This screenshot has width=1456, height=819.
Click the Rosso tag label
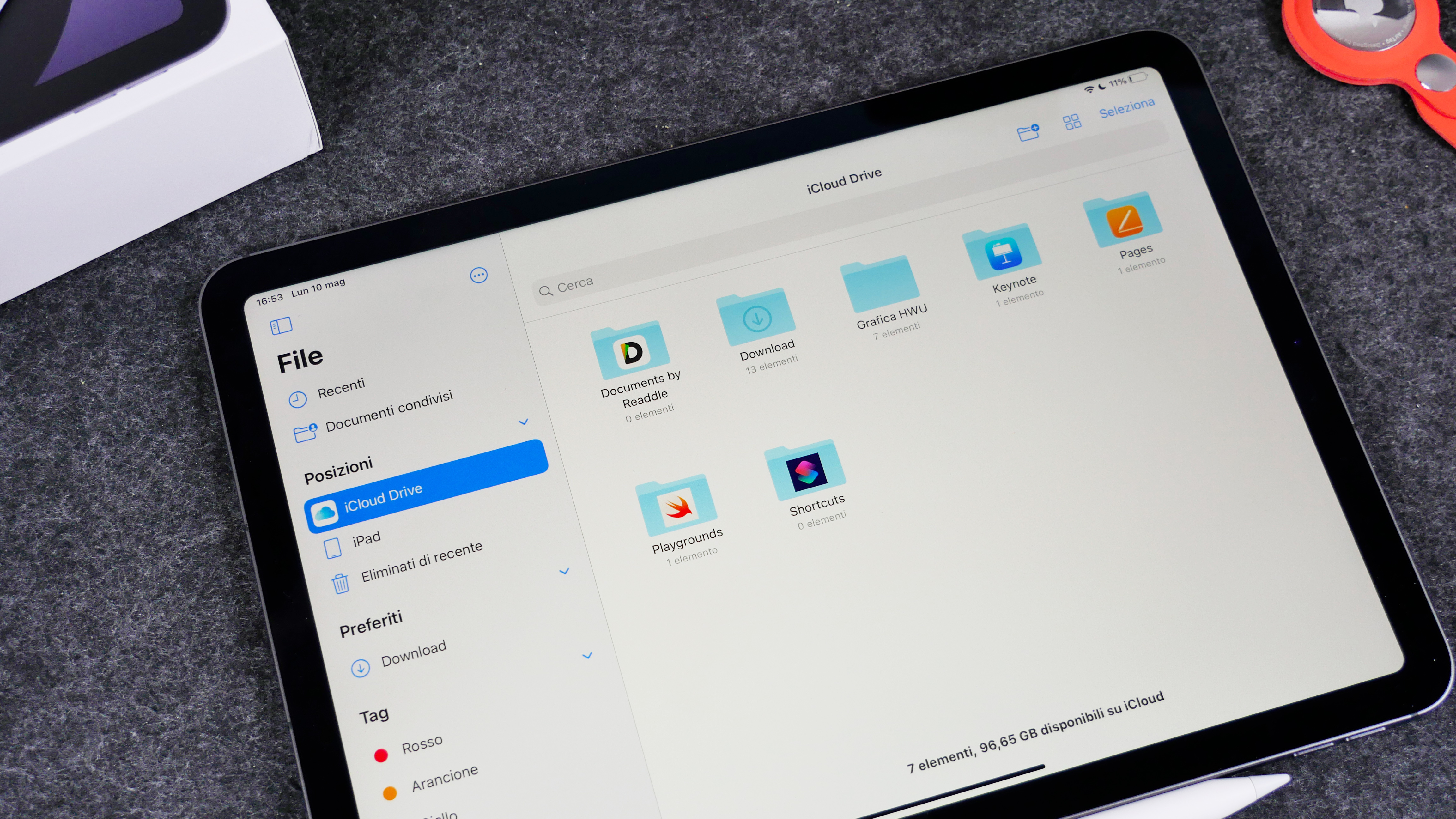[x=422, y=744]
